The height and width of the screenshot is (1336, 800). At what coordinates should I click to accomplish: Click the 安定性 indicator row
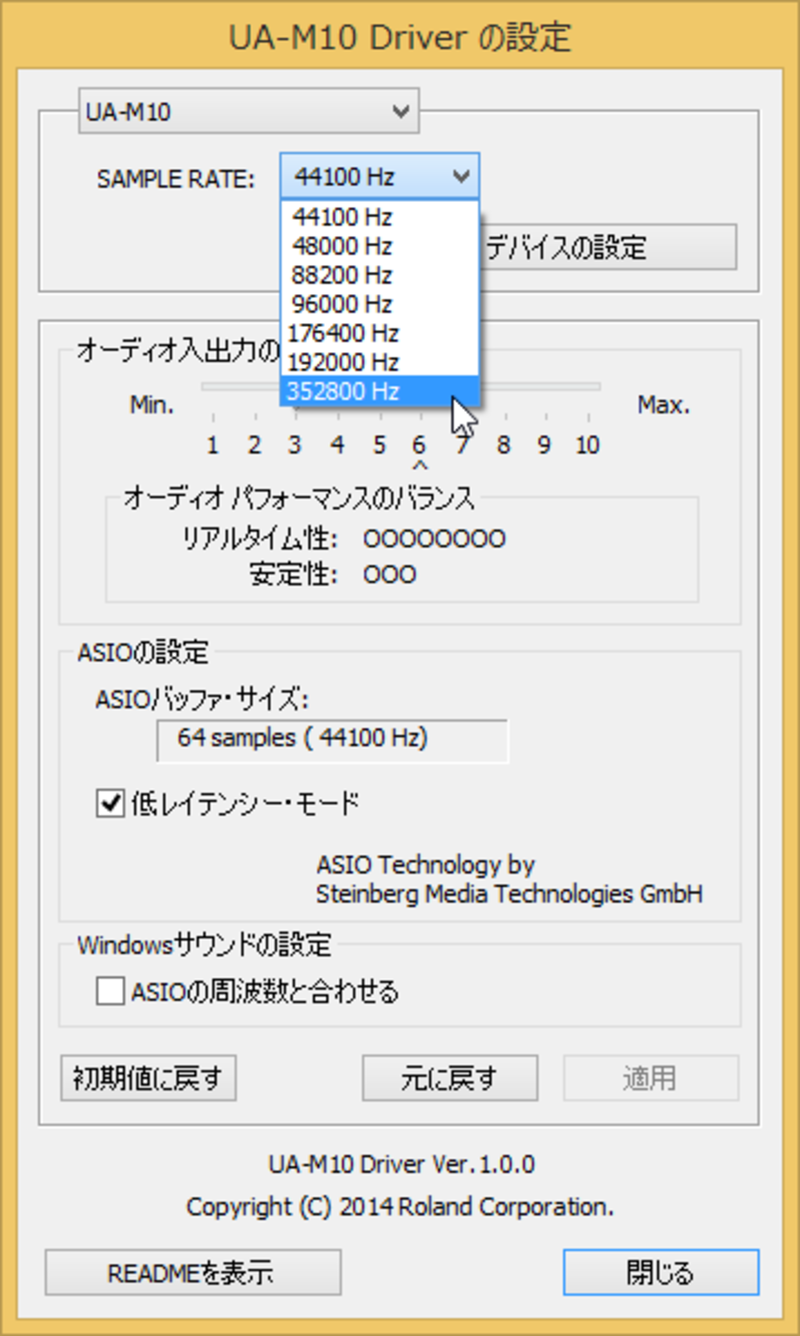[x=332, y=575]
